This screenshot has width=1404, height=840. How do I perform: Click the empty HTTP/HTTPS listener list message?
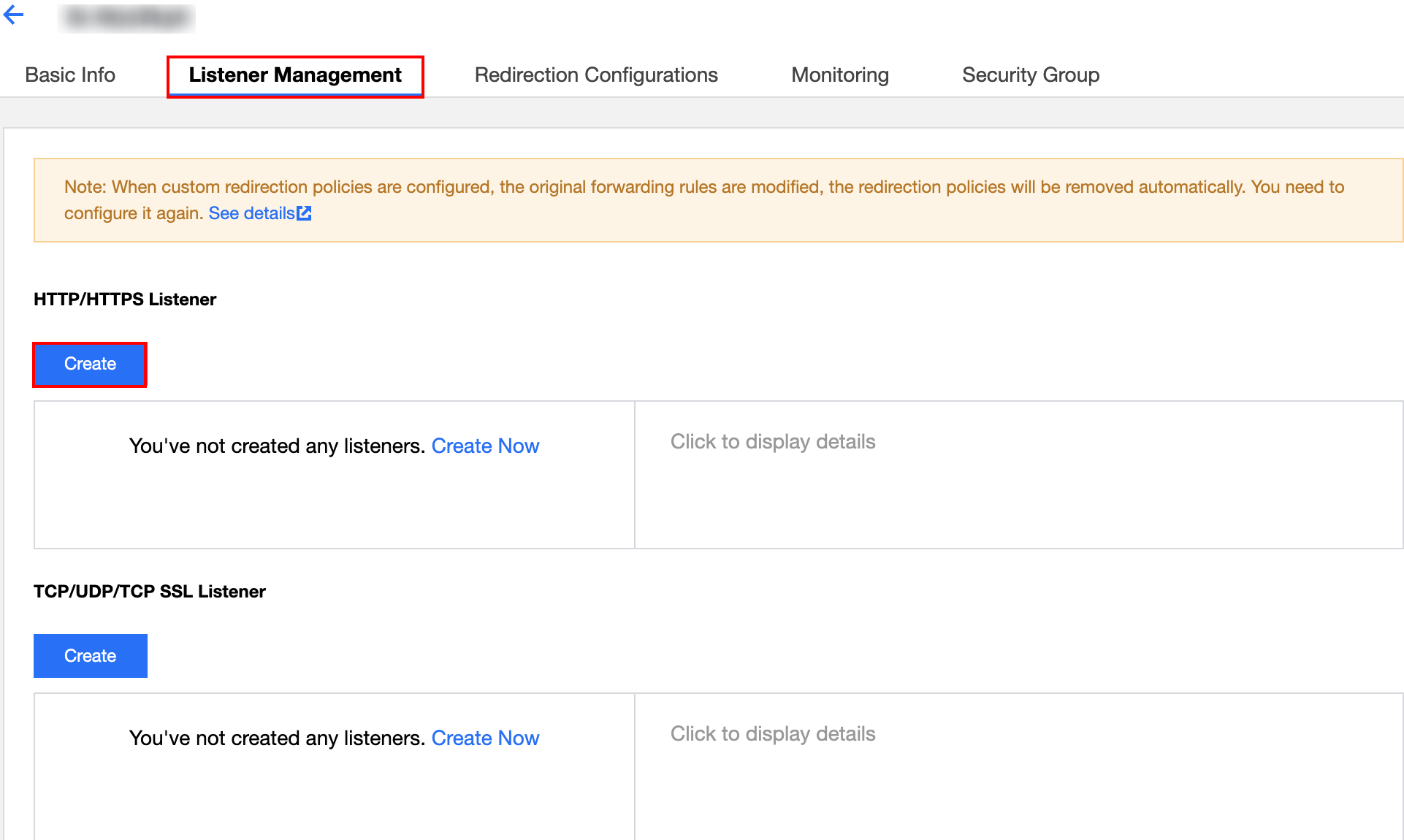pyautogui.click(x=278, y=446)
